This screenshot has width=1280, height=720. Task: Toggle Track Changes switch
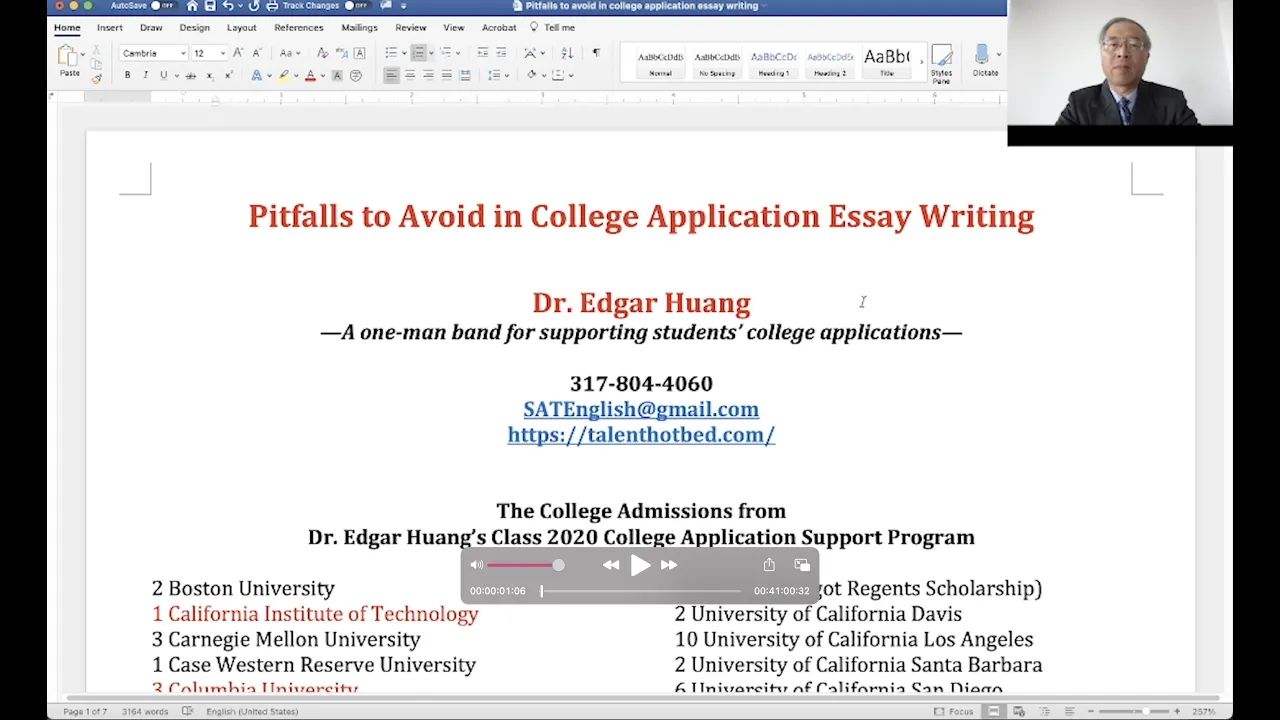coord(358,6)
